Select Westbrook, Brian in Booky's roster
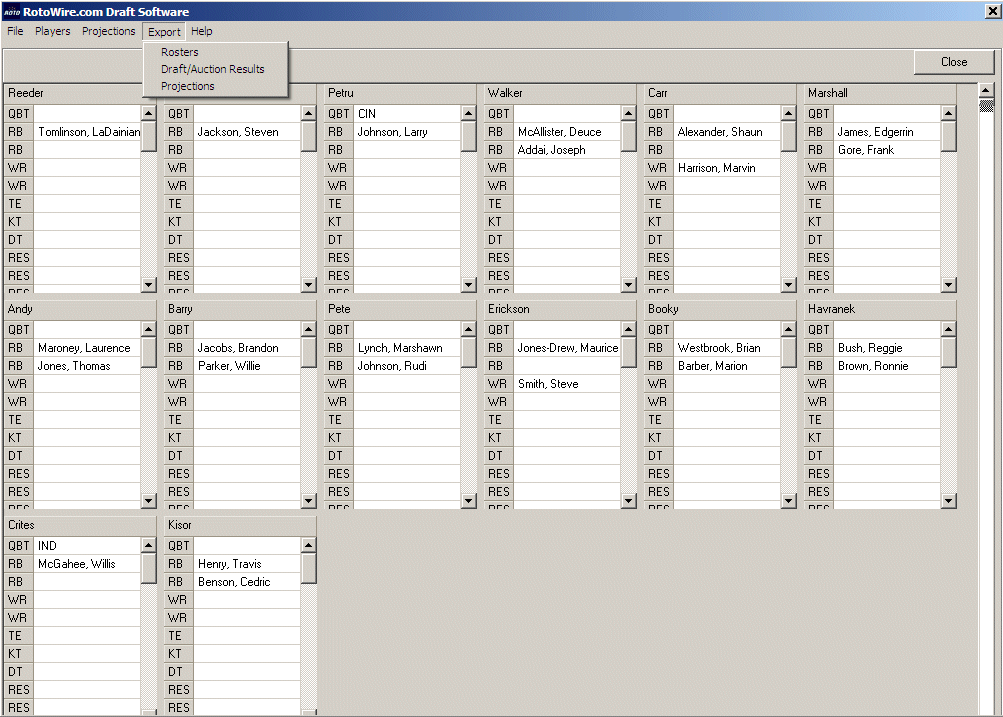This screenshot has width=1003, height=717. click(x=727, y=348)
